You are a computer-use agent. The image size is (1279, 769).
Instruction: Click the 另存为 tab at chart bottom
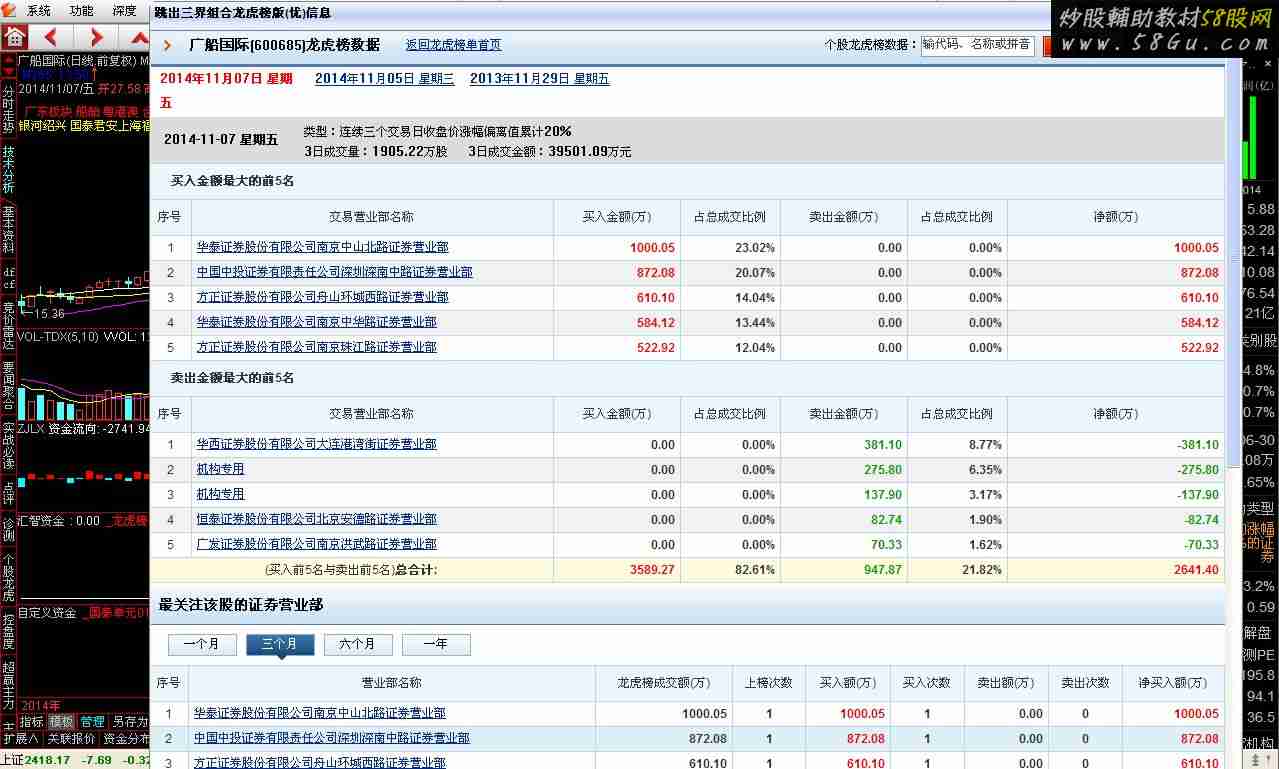coord(129,721)
